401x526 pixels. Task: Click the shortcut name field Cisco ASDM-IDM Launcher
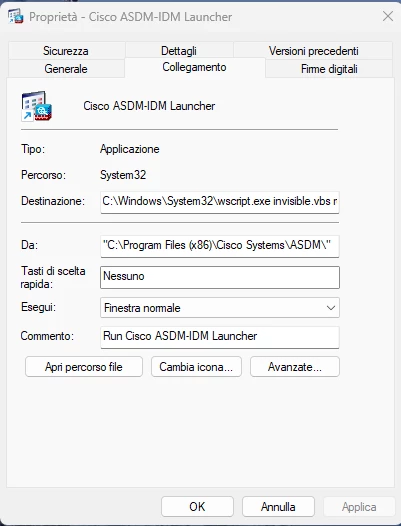[149, 106]
